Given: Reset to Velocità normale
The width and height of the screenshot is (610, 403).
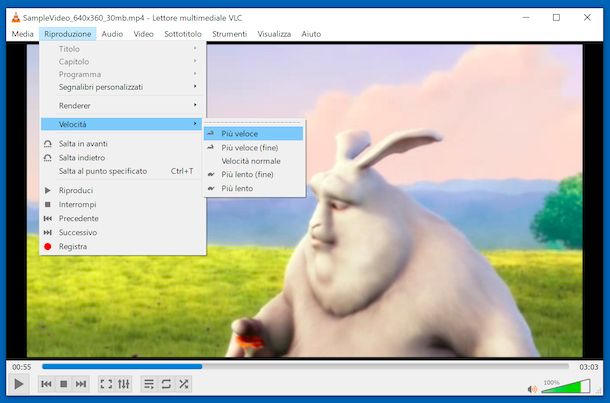Looking at the screenshot, I should point(253,161).
